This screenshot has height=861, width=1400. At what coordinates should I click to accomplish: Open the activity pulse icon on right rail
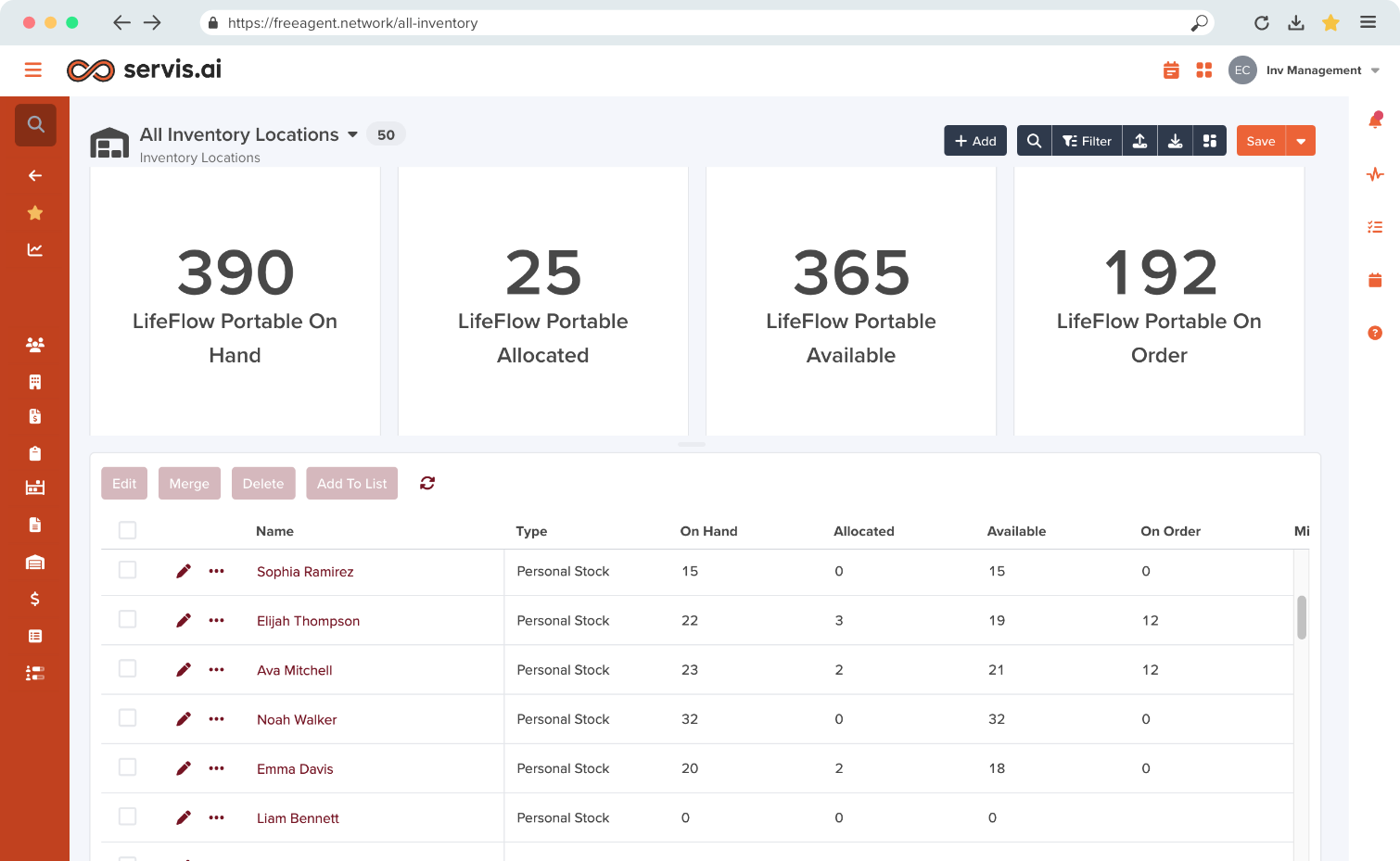(1375, 174)
